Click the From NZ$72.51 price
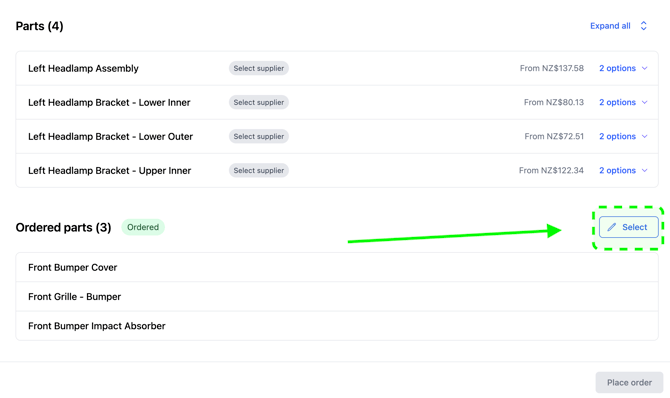670x398 pixels. click(x=554, y=136)
